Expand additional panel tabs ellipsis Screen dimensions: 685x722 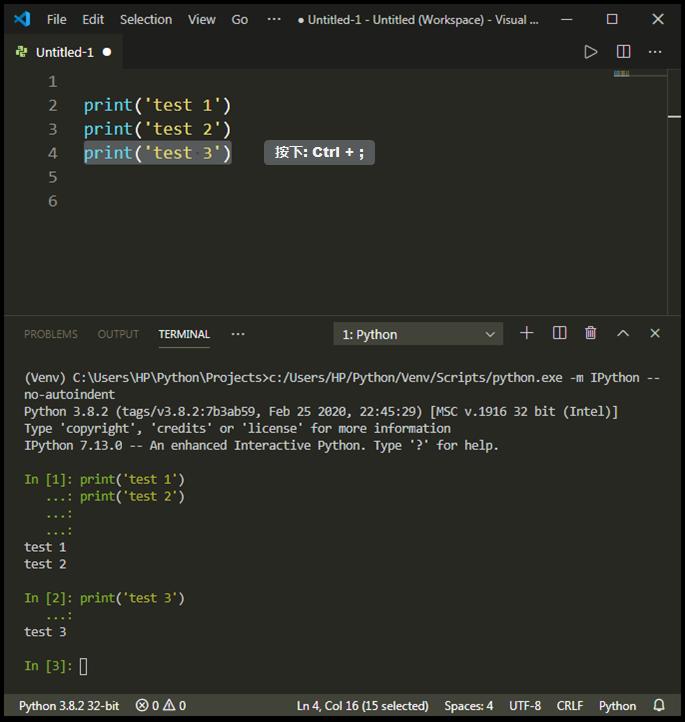[238, 334]
